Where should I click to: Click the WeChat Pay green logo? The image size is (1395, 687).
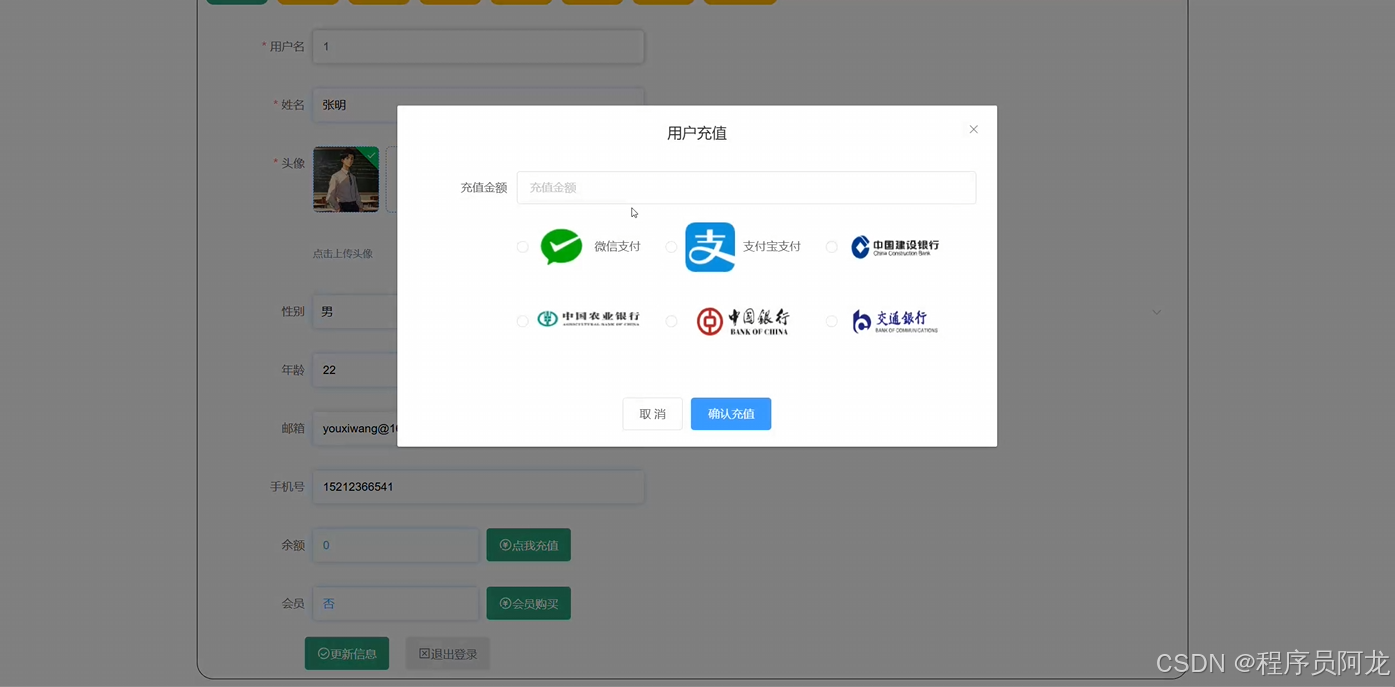[561, 246]
